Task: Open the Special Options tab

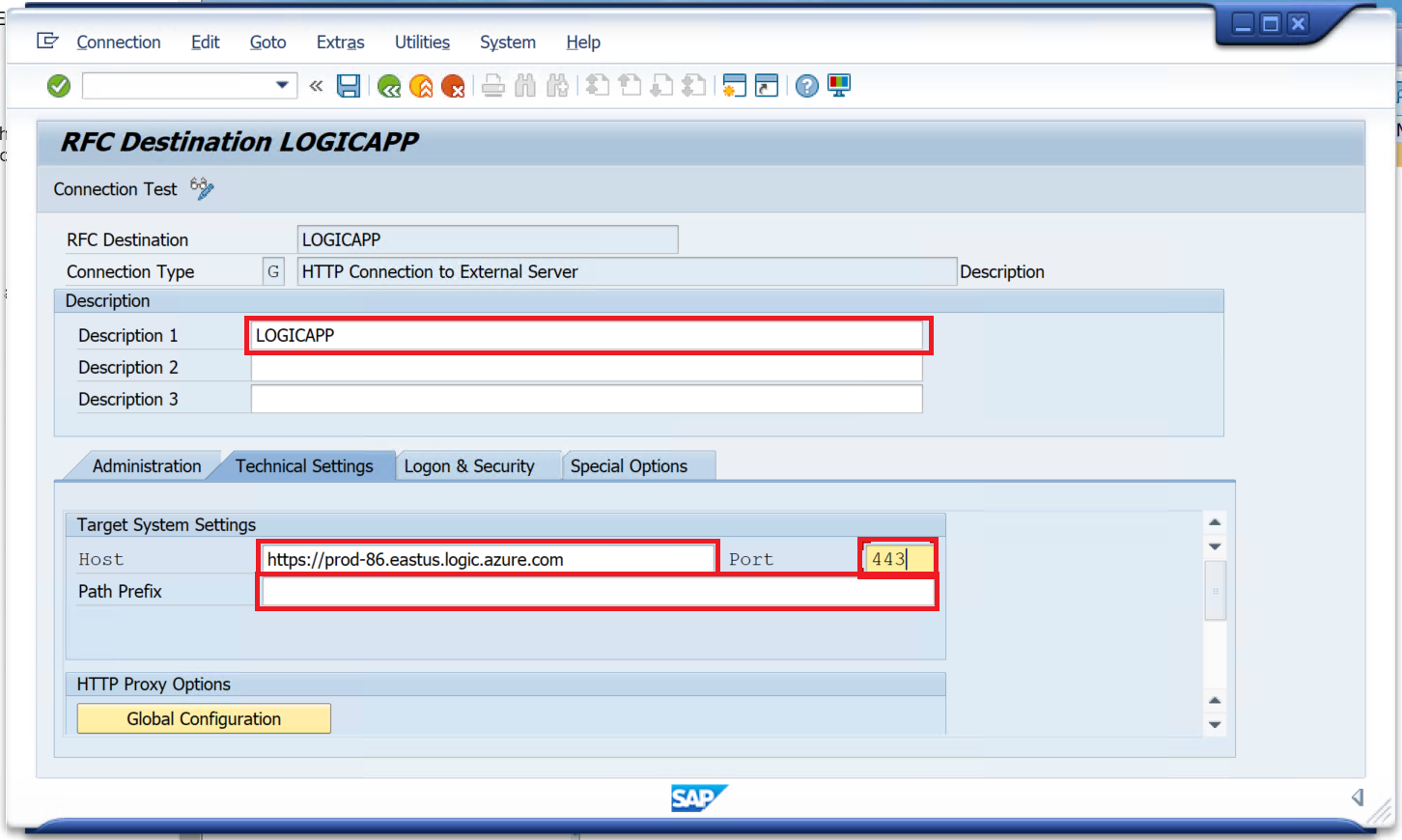Action: [630, 466]
